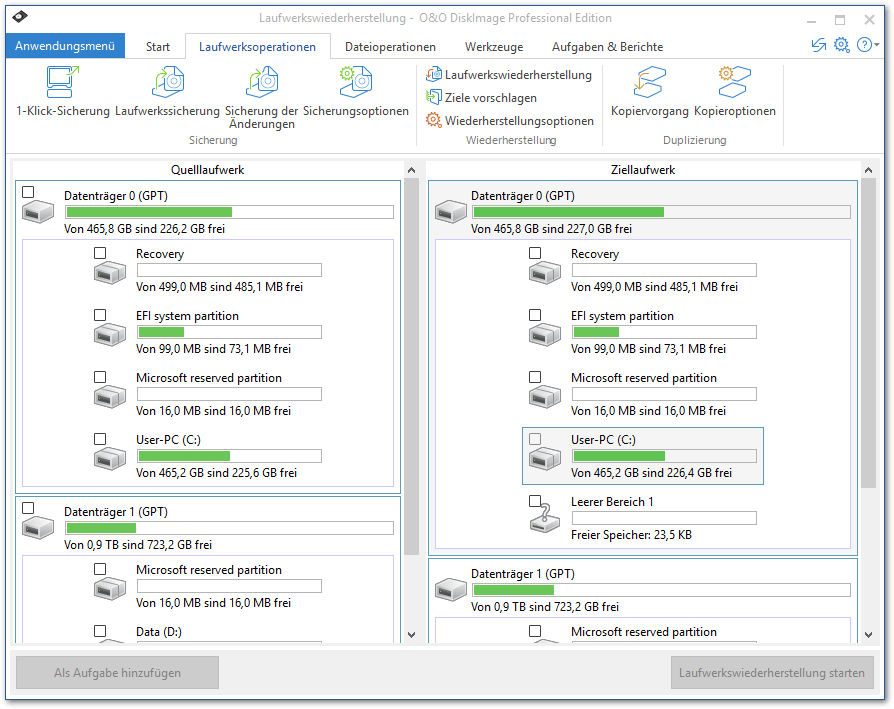Image resolution: width=894 pixels, height=709 pixels.
Task: Open Kopieroptionen in the Duplizierung group
Action: coord(734,82)
